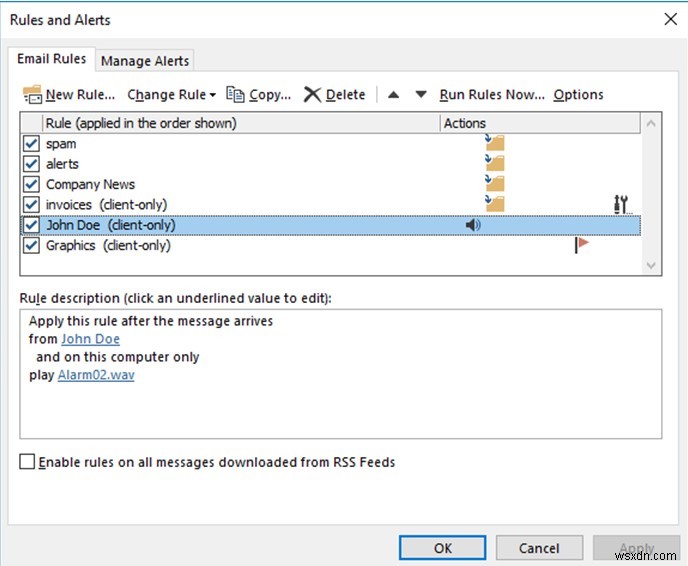Image resolution: width=688 pixels, height=566 pixels.
Task: Click the tools icon in invoices row
Action: [x=621, y=204]
